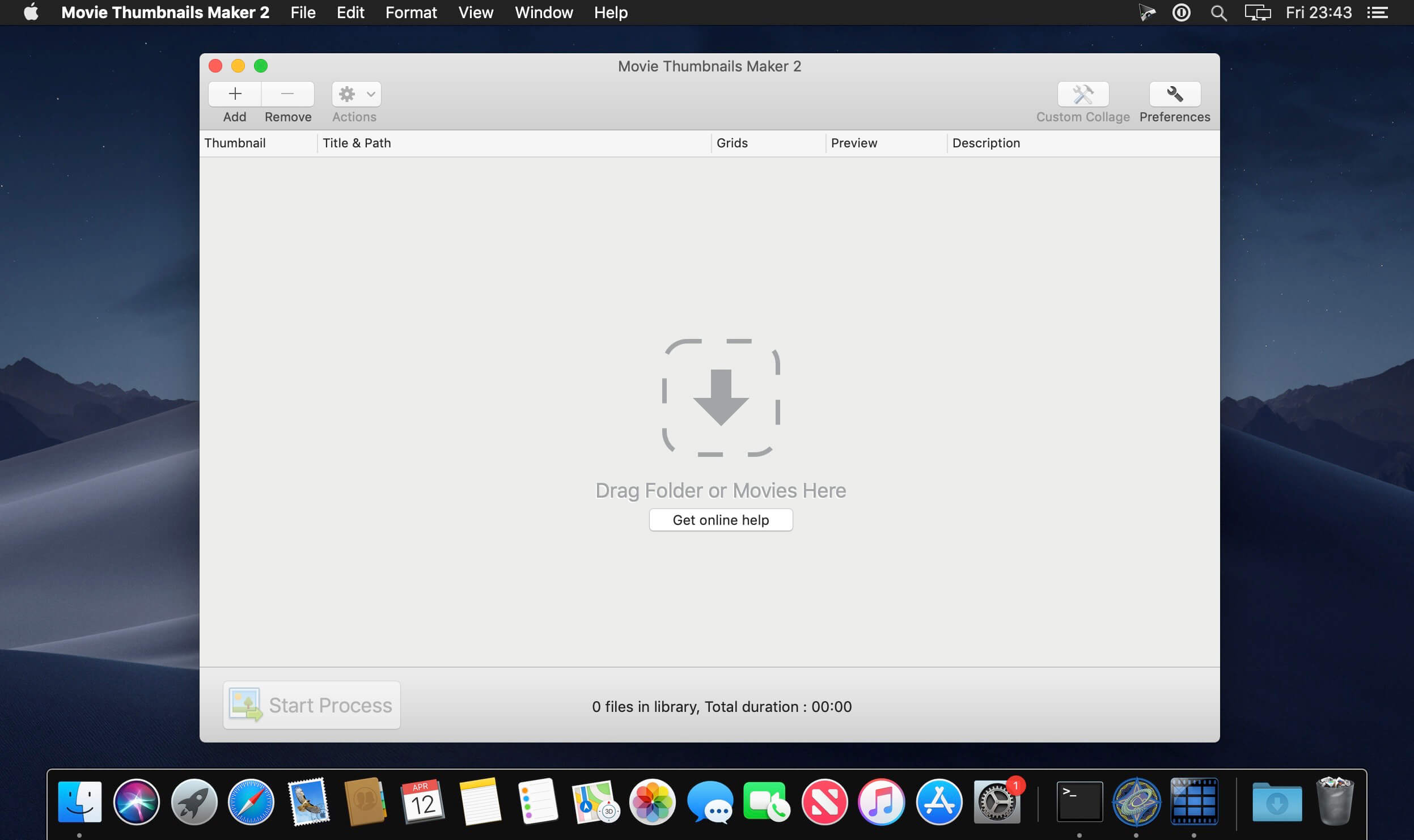Open Notification Center list icon

(x=1378, y=12)
